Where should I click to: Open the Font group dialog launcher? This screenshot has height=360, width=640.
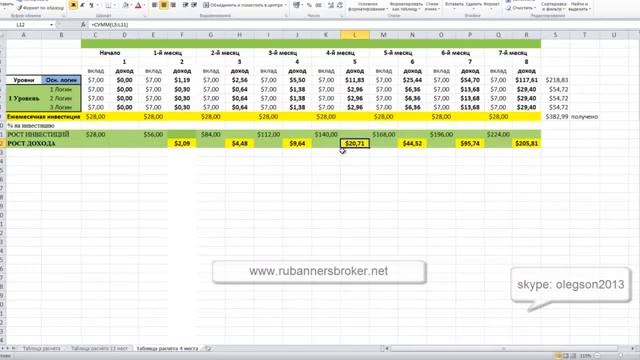[x=144, y=16]
